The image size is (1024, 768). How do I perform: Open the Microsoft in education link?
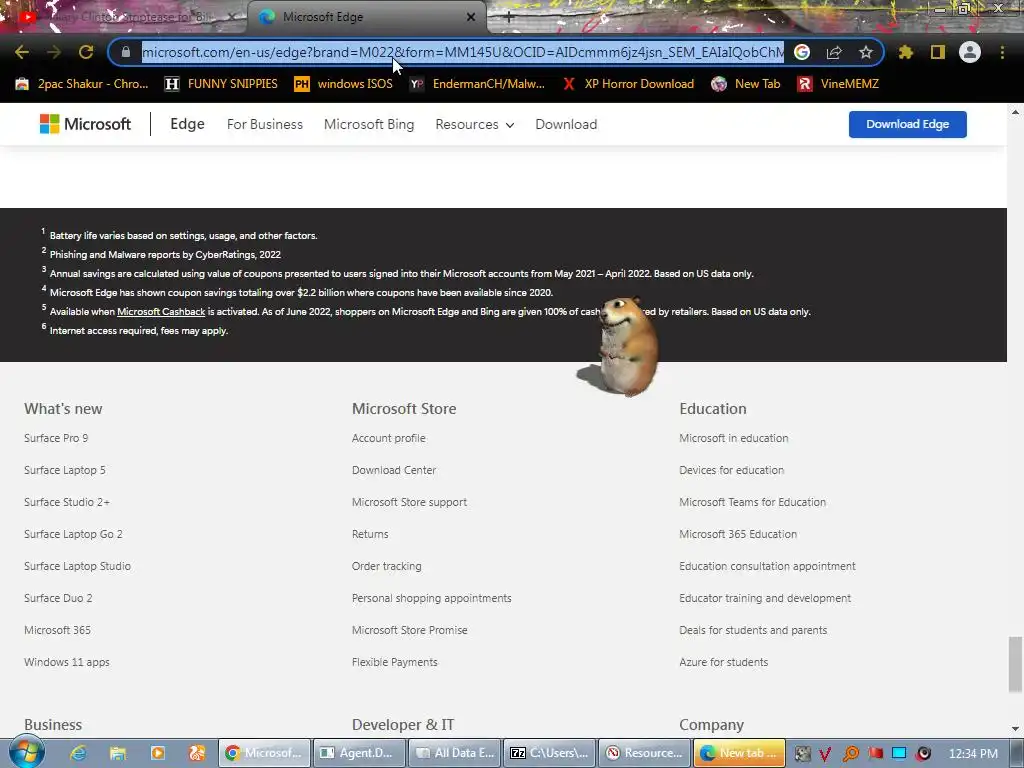tap(733, 438)
